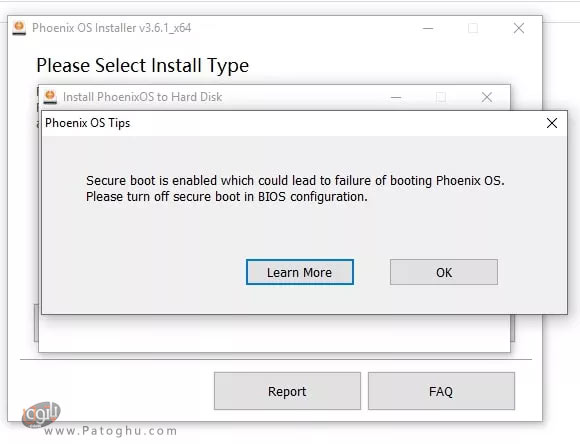Click the Please Select Install Type heading
Image resolution: width=580 pixels, height=444 pixels.
pos(142,65)
